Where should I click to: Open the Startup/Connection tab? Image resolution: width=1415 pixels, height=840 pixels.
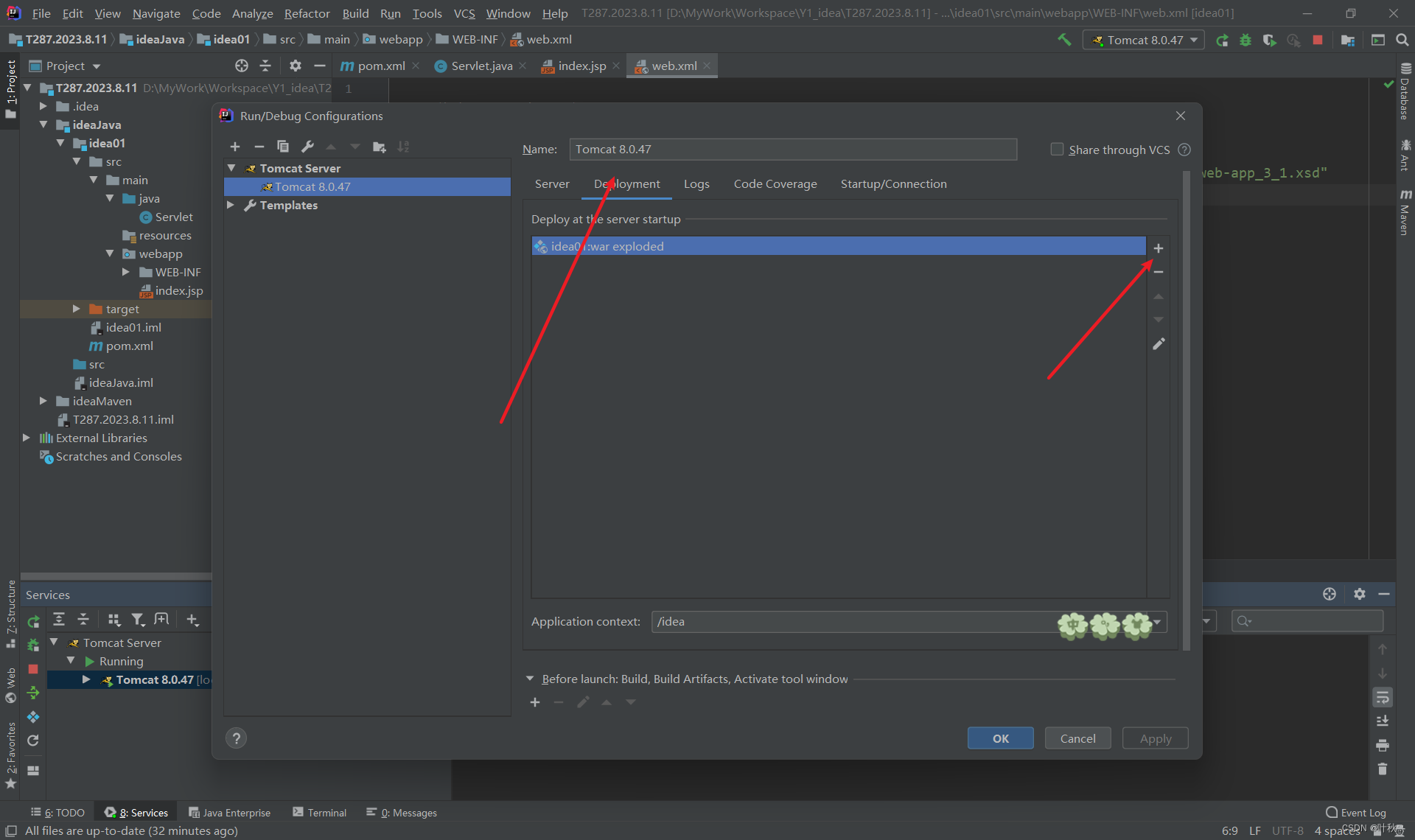[x=893, y=184]
